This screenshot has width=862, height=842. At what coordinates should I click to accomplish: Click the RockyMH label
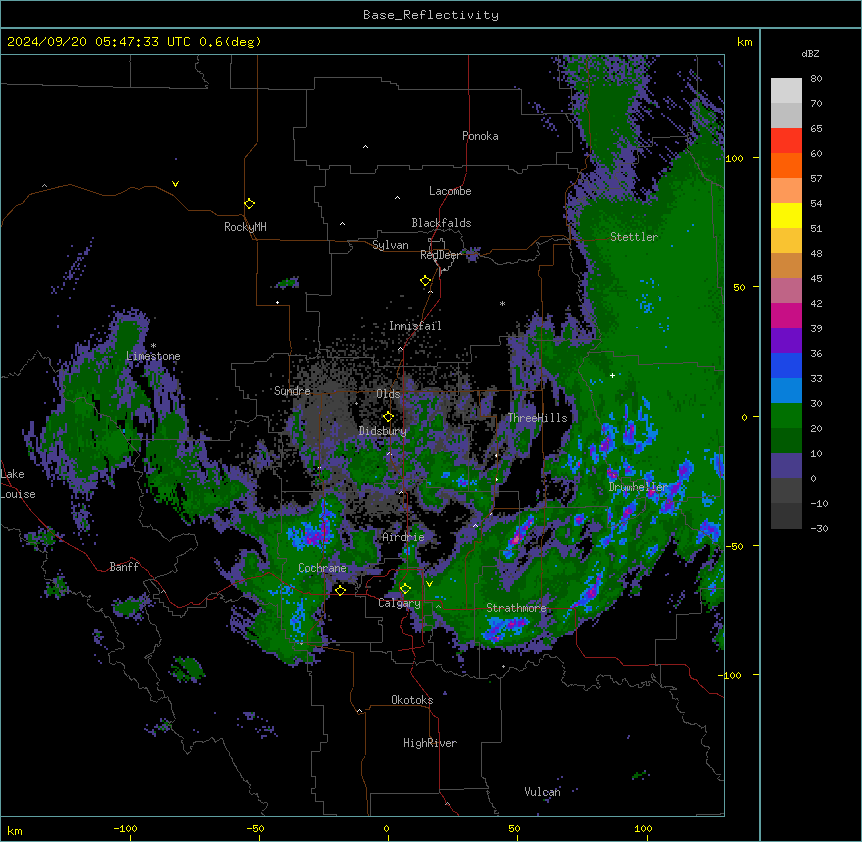(245, 227)
